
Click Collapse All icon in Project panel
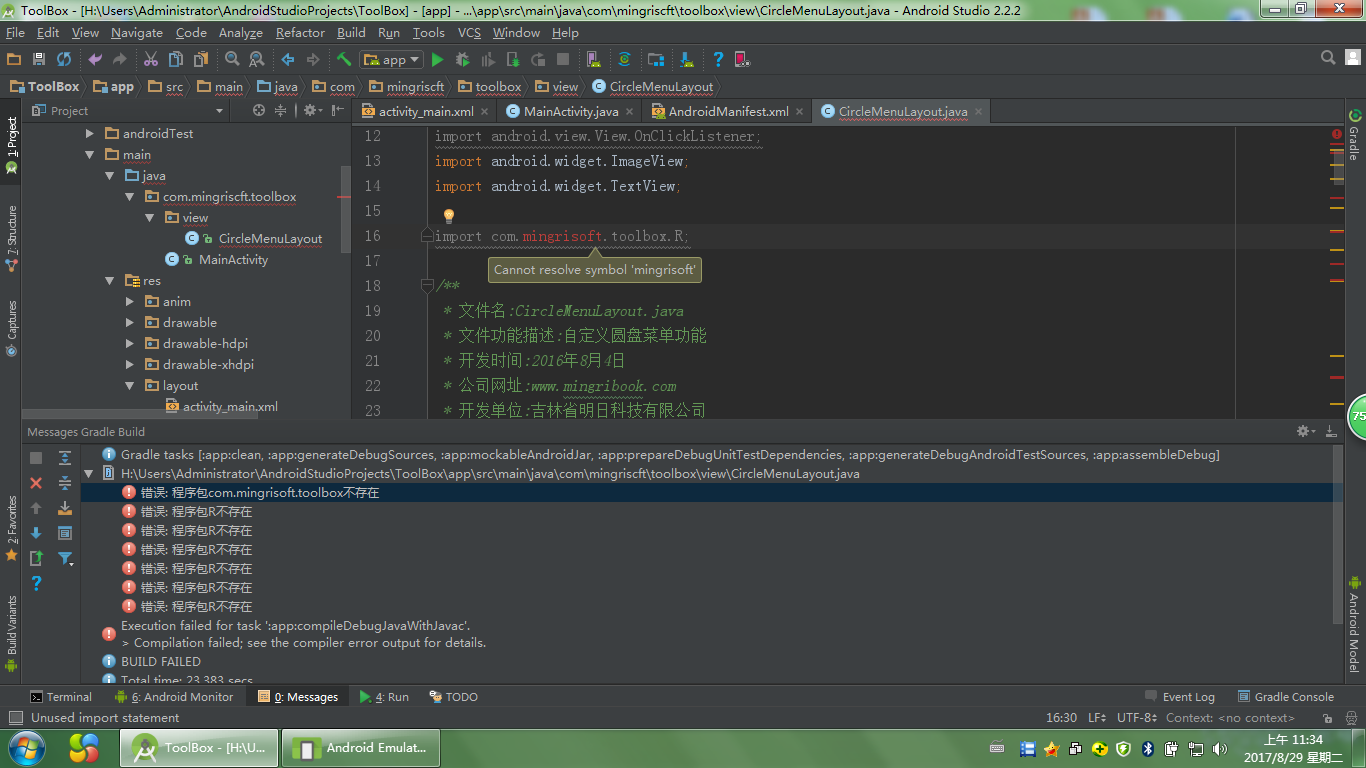click(281, 111)
